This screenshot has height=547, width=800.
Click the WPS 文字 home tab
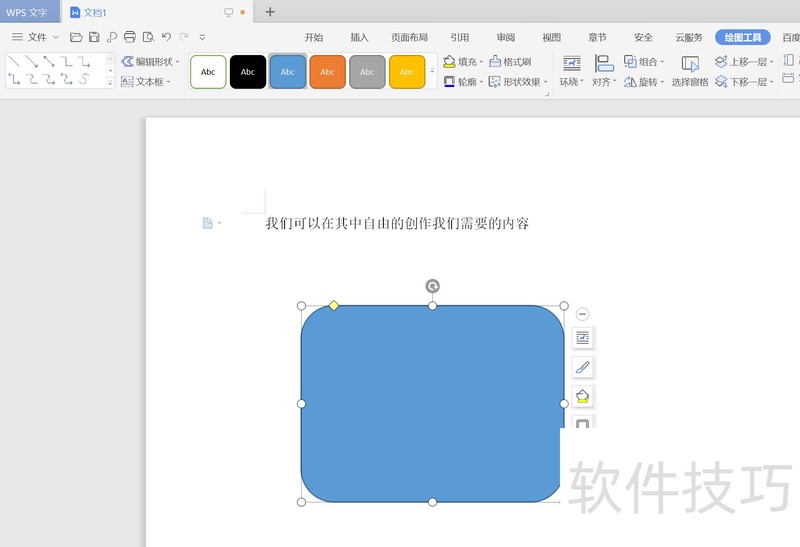pyautogui.click(x=30, y=12)
